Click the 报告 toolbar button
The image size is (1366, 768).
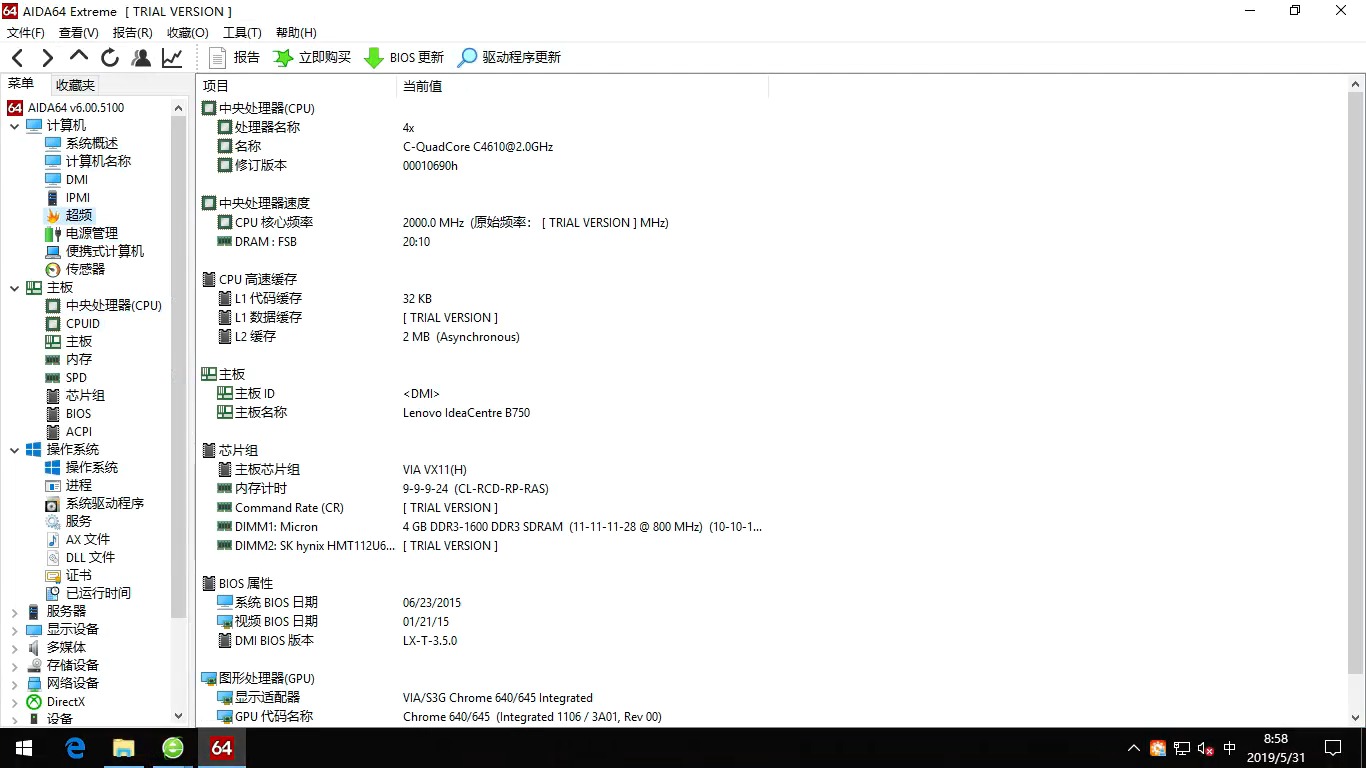click(235, 58)
